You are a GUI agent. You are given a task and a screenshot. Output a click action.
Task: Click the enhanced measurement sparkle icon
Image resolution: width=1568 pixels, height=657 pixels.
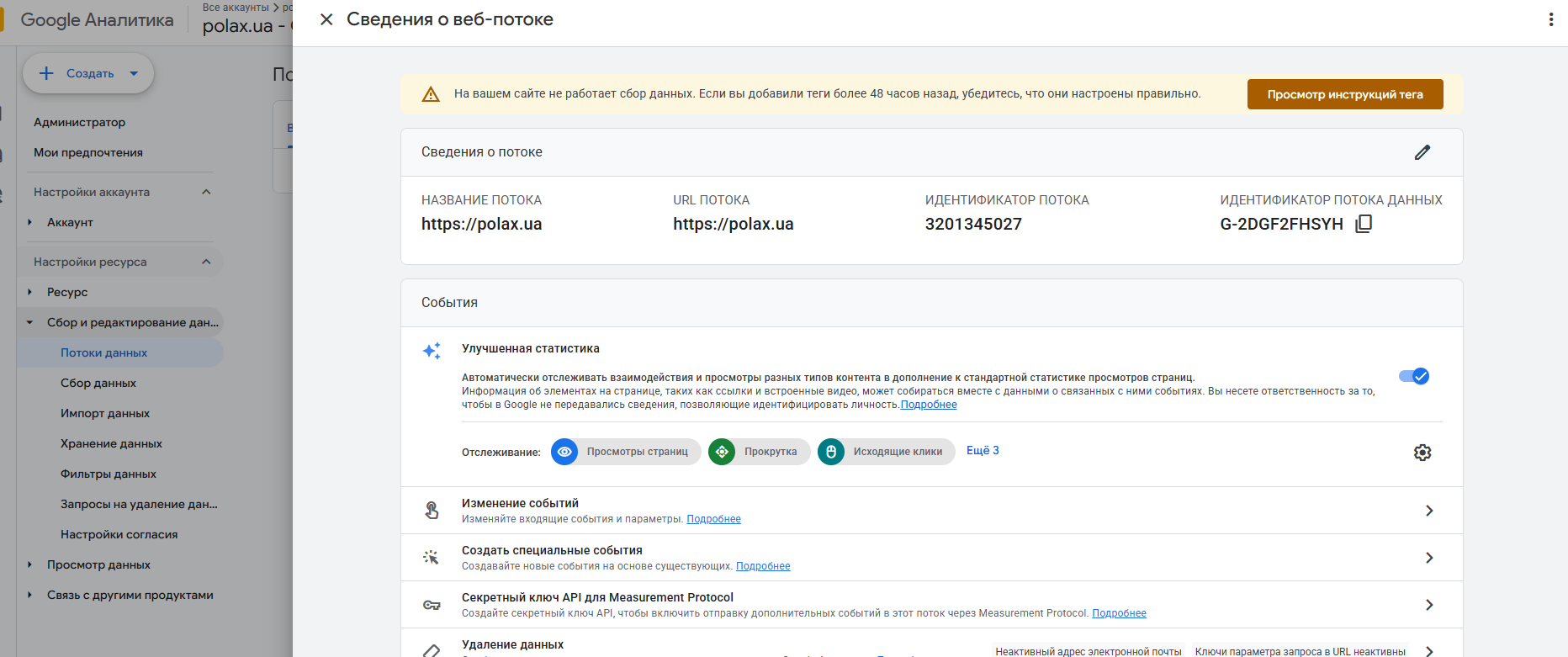click(x=432, y=351)
